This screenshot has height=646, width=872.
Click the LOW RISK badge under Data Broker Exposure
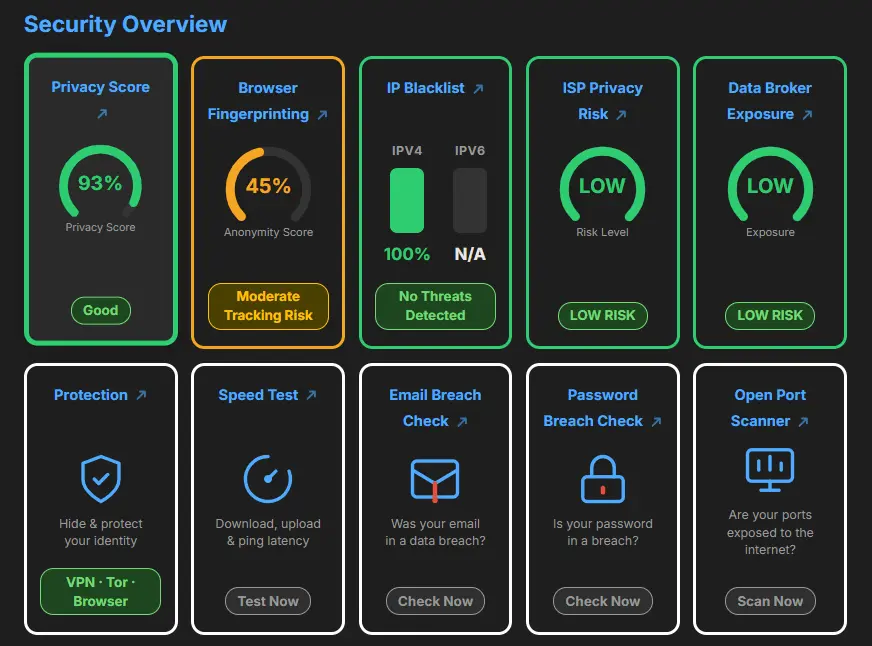click(770, 315)
